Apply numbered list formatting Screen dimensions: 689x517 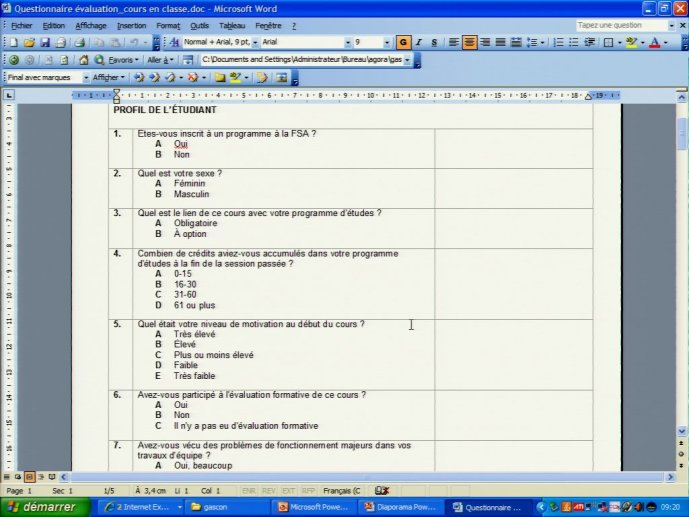point(558,43)
